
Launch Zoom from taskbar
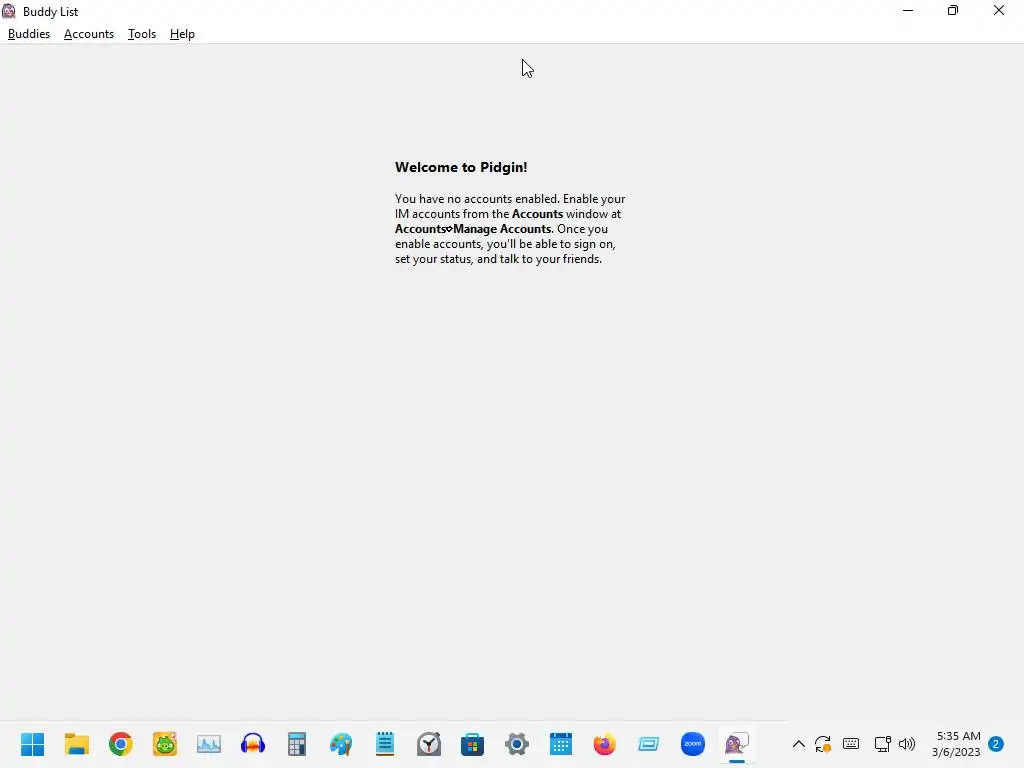tap(693, 744)
